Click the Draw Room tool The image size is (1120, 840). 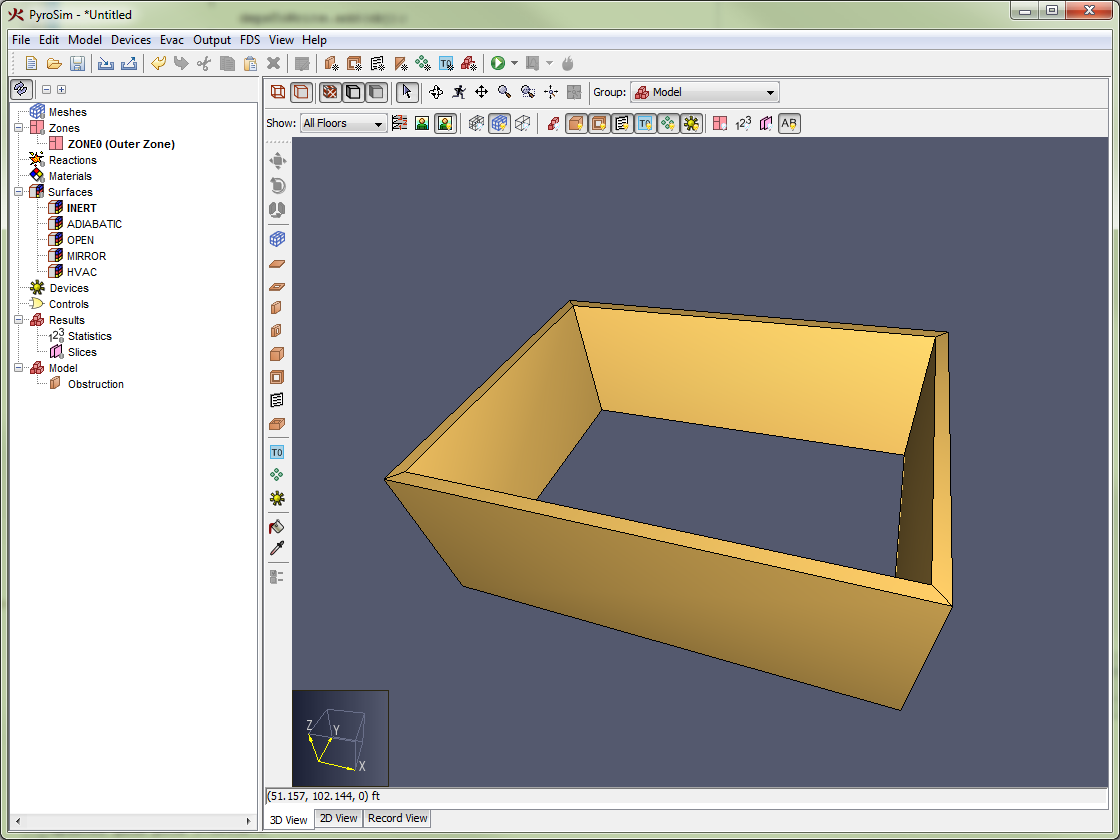pyautogui.click(x=277, y=424)
